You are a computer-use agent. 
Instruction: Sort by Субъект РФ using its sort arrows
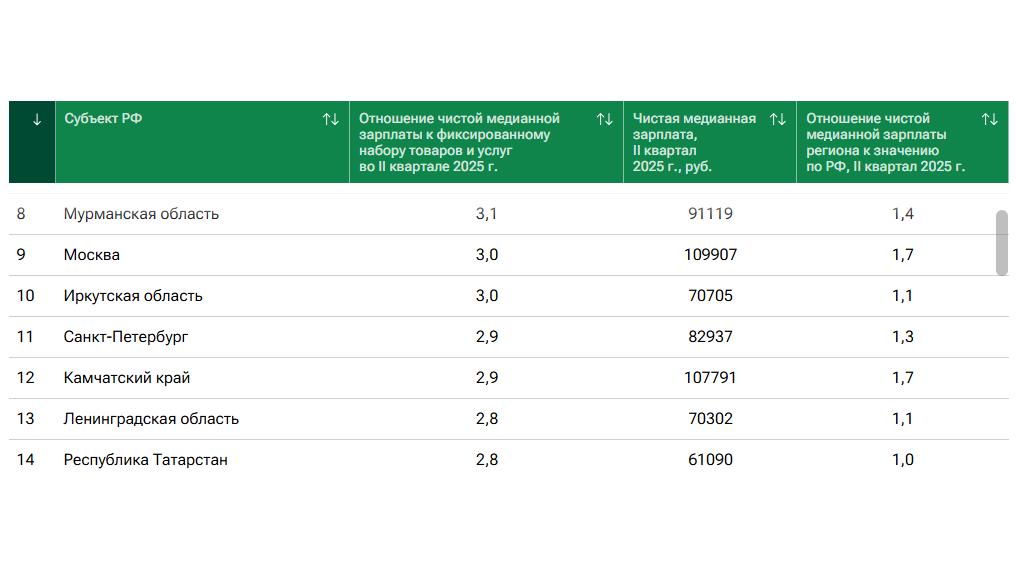[330, 120]
